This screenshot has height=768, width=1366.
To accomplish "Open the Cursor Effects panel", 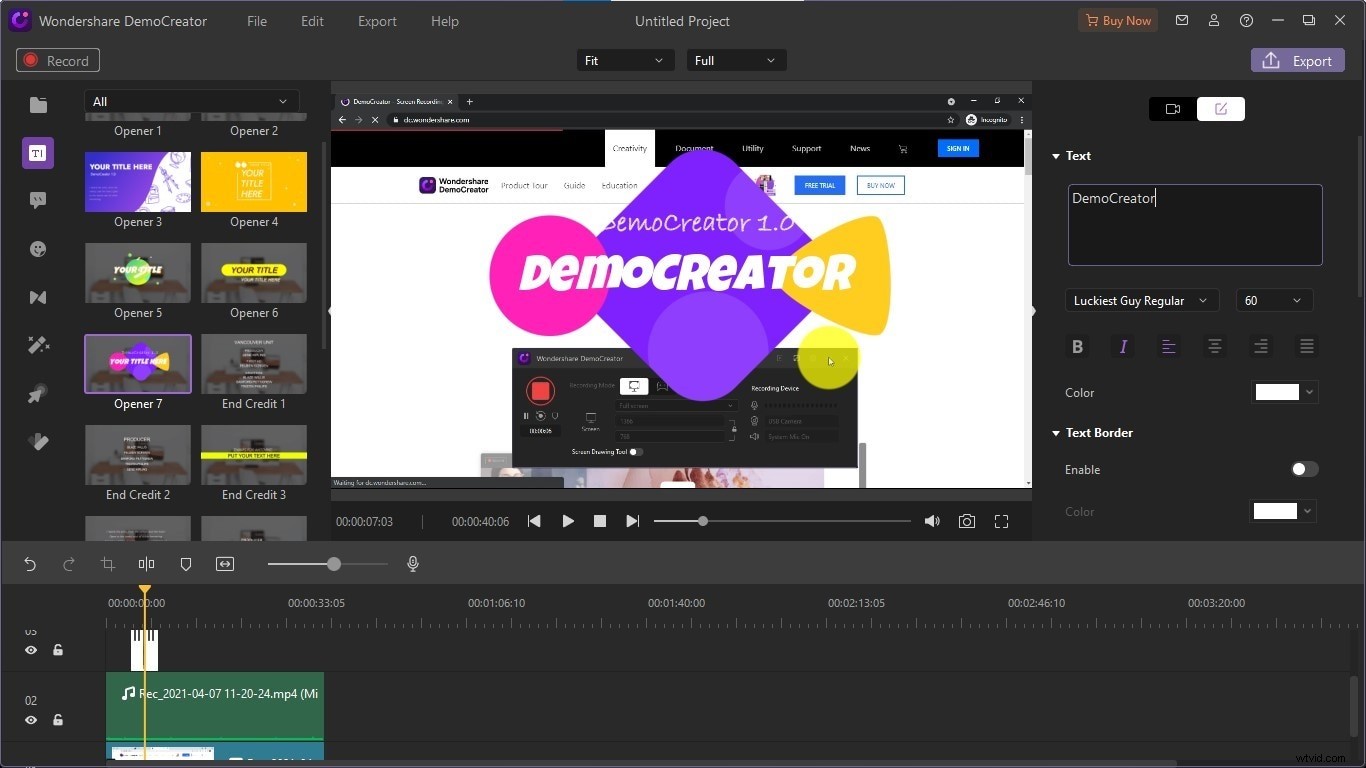I will (x=38, y=393).
